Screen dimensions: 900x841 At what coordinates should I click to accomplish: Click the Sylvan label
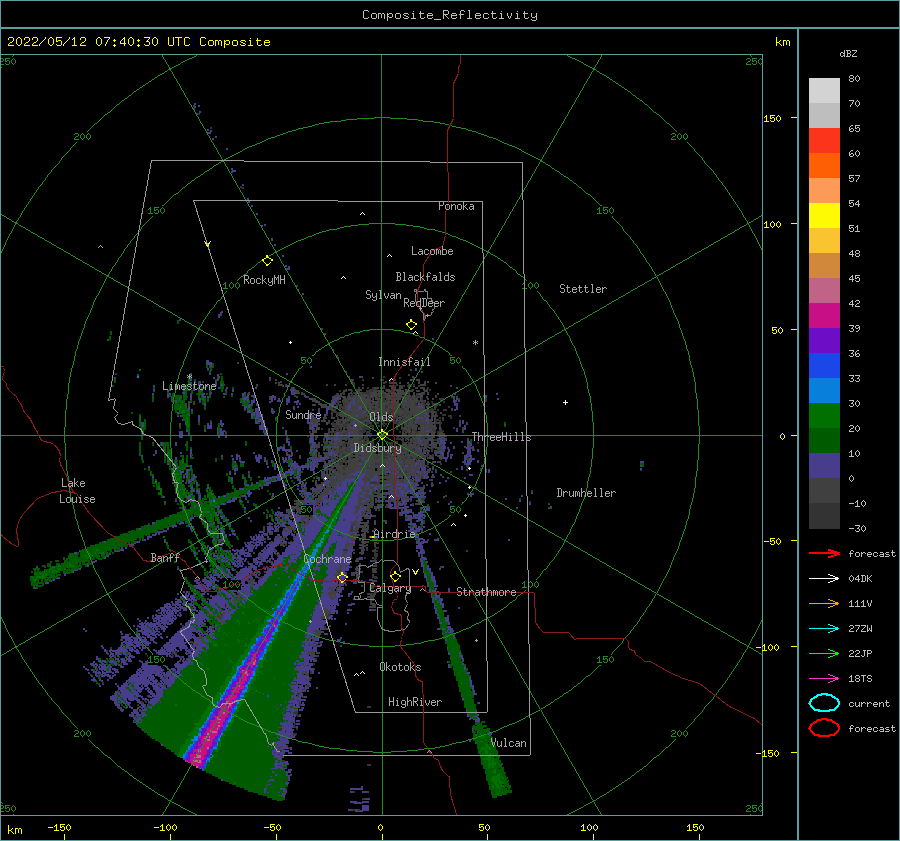383,295
